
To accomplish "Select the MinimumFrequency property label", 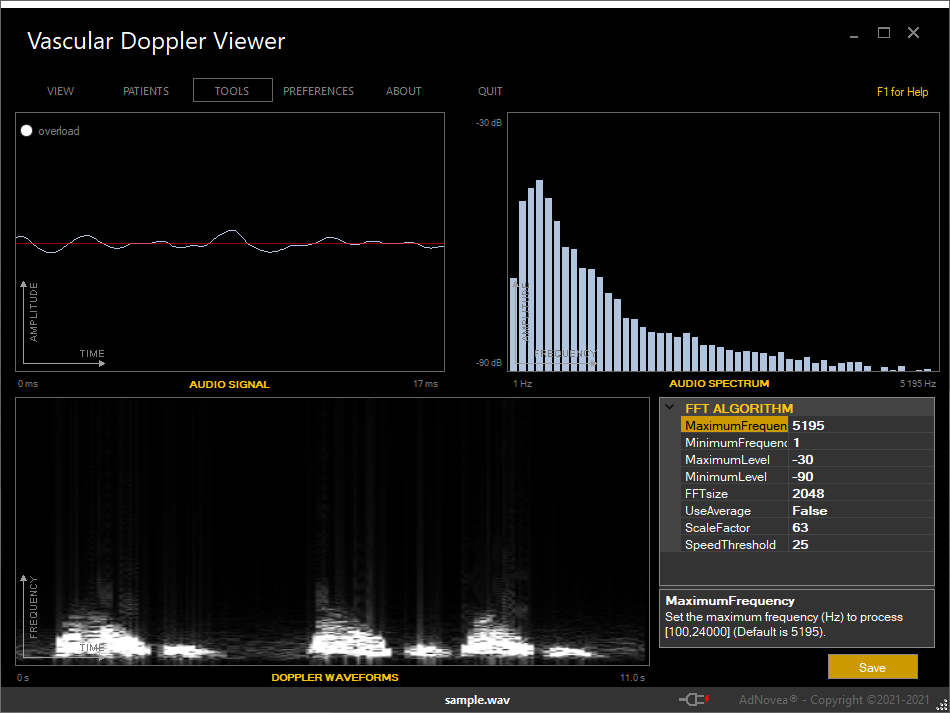I will tap(734, 442).
